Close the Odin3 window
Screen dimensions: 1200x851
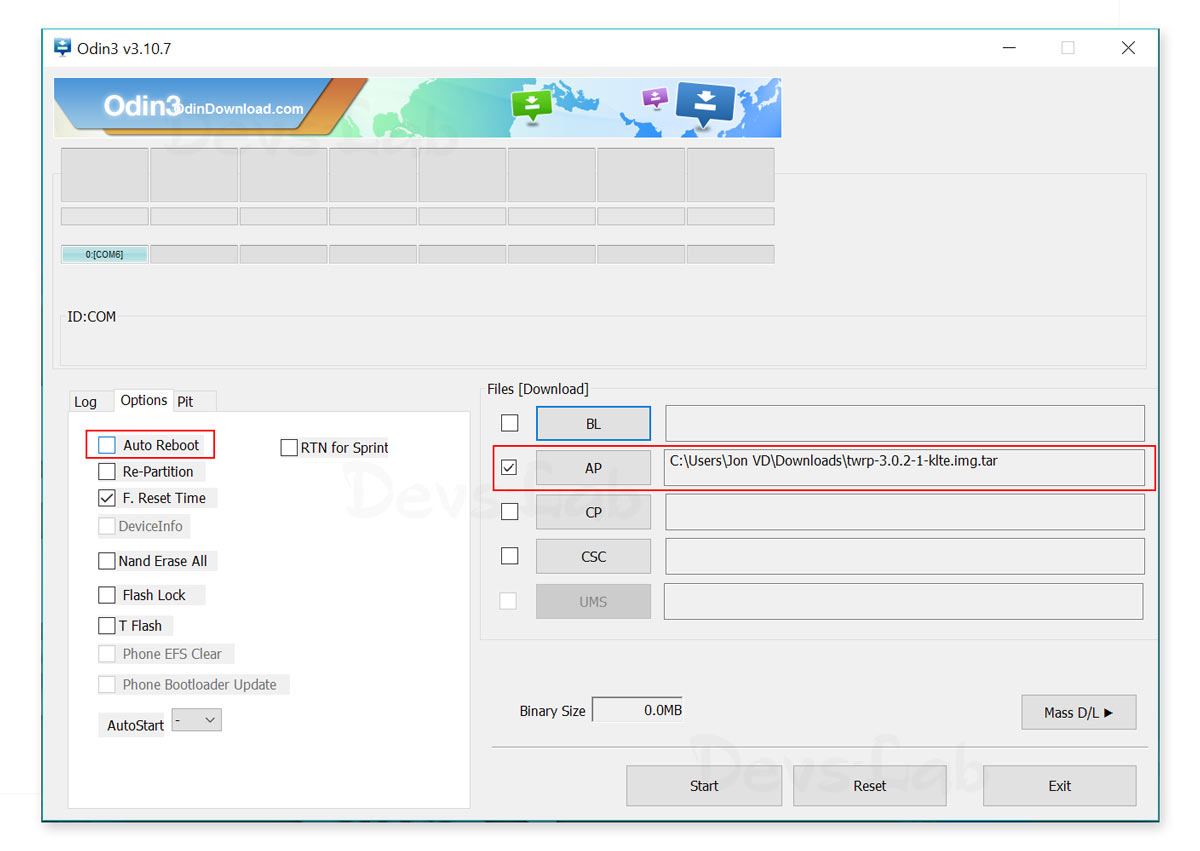click(1128, 48)
